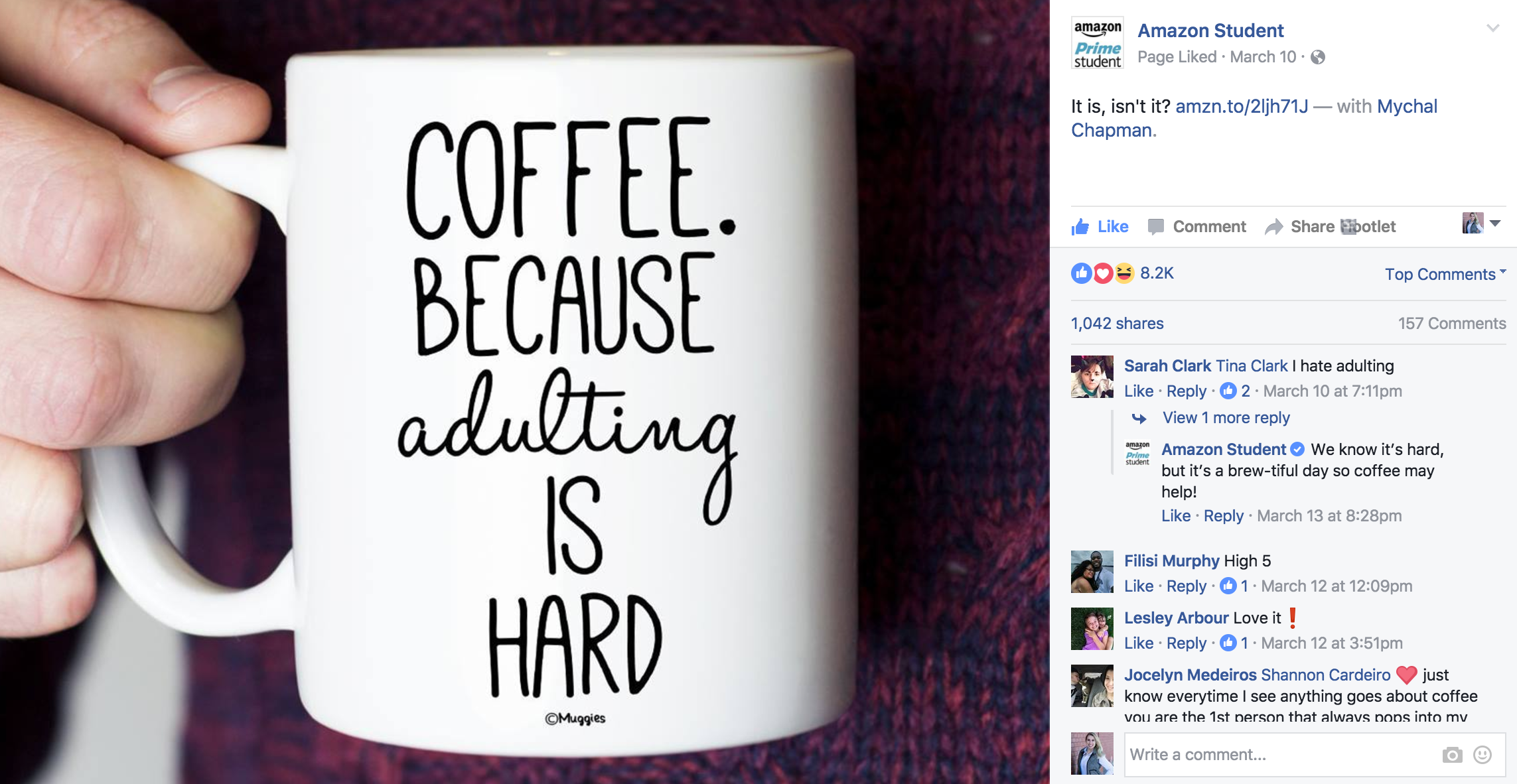The height and width of the screenshot is (784, 1517).
Task: Click the red heart Love reaction icon
Action: [1103, 273]
